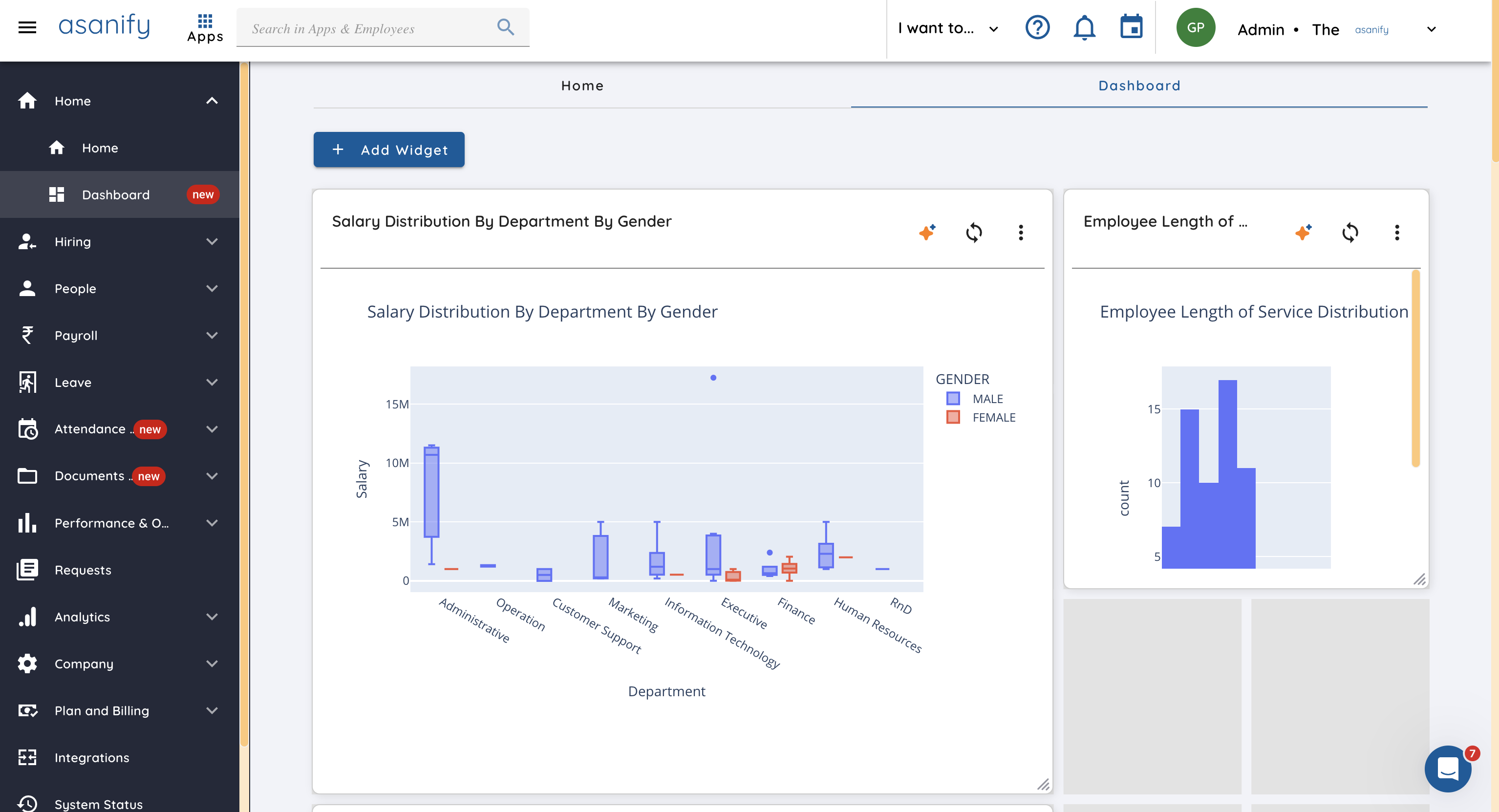1499x812 pixels.
Task: Open the calendar icon in header
Action: [1131, 27]
